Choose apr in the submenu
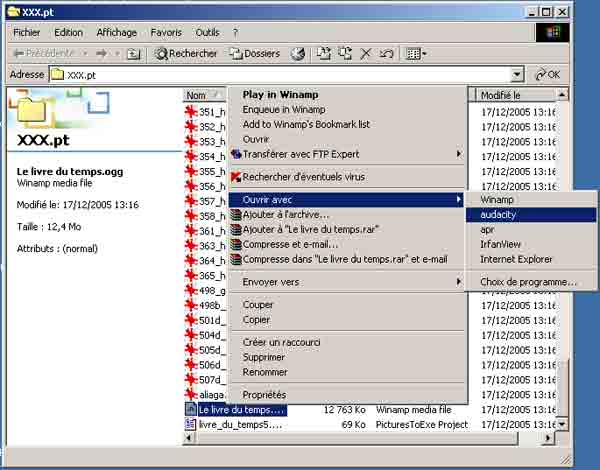 coord(531,229)
